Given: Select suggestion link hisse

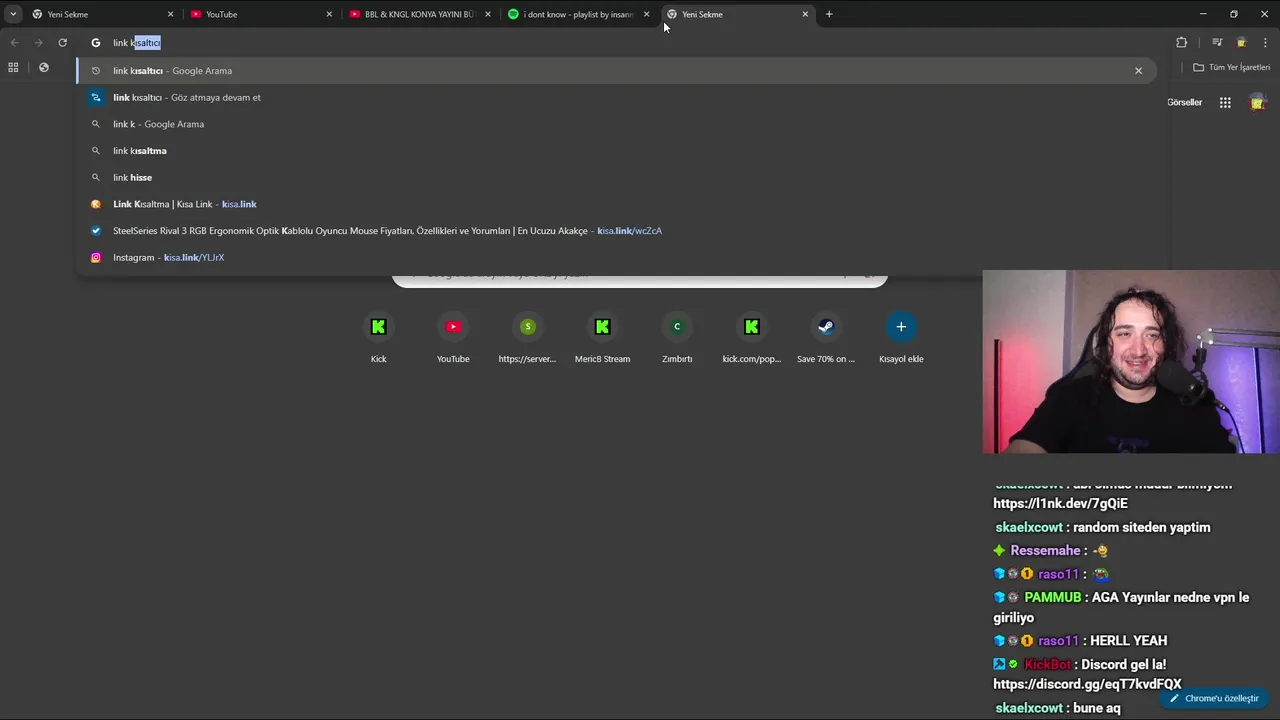Looking at the screenshot, I should coord(616,177).
